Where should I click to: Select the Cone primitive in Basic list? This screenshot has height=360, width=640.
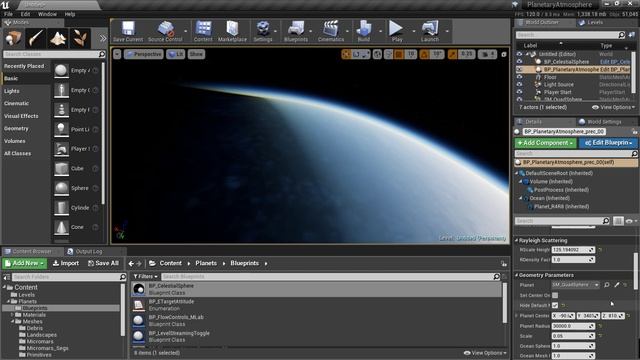point(76,227)
